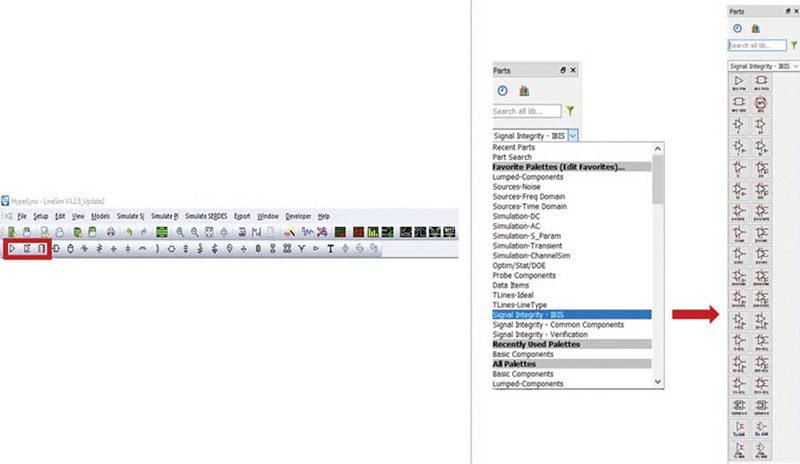Click Recent Parts clock icon in middle Parts panel

click(x=503, y=91)
